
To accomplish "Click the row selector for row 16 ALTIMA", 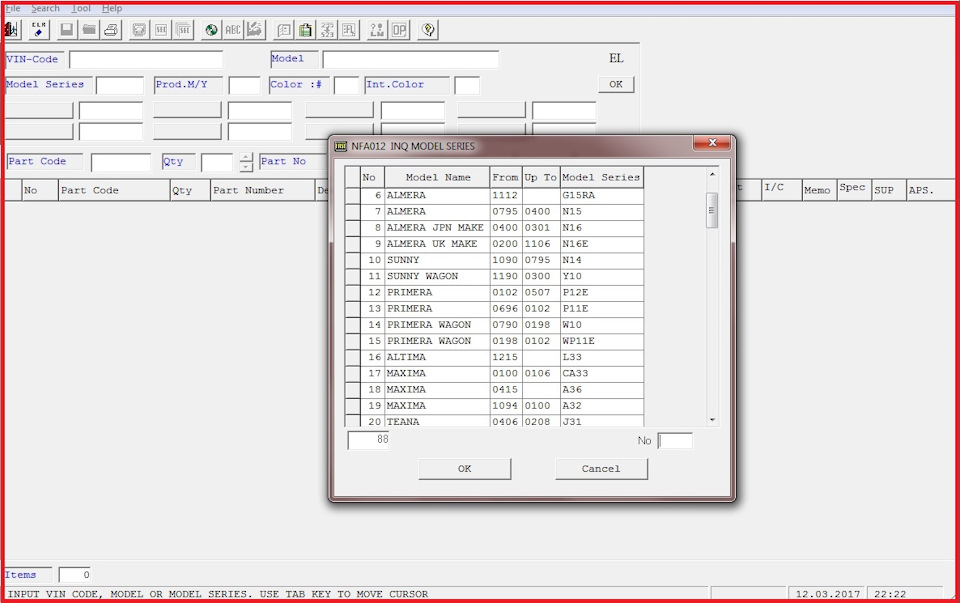I will 353,358.
